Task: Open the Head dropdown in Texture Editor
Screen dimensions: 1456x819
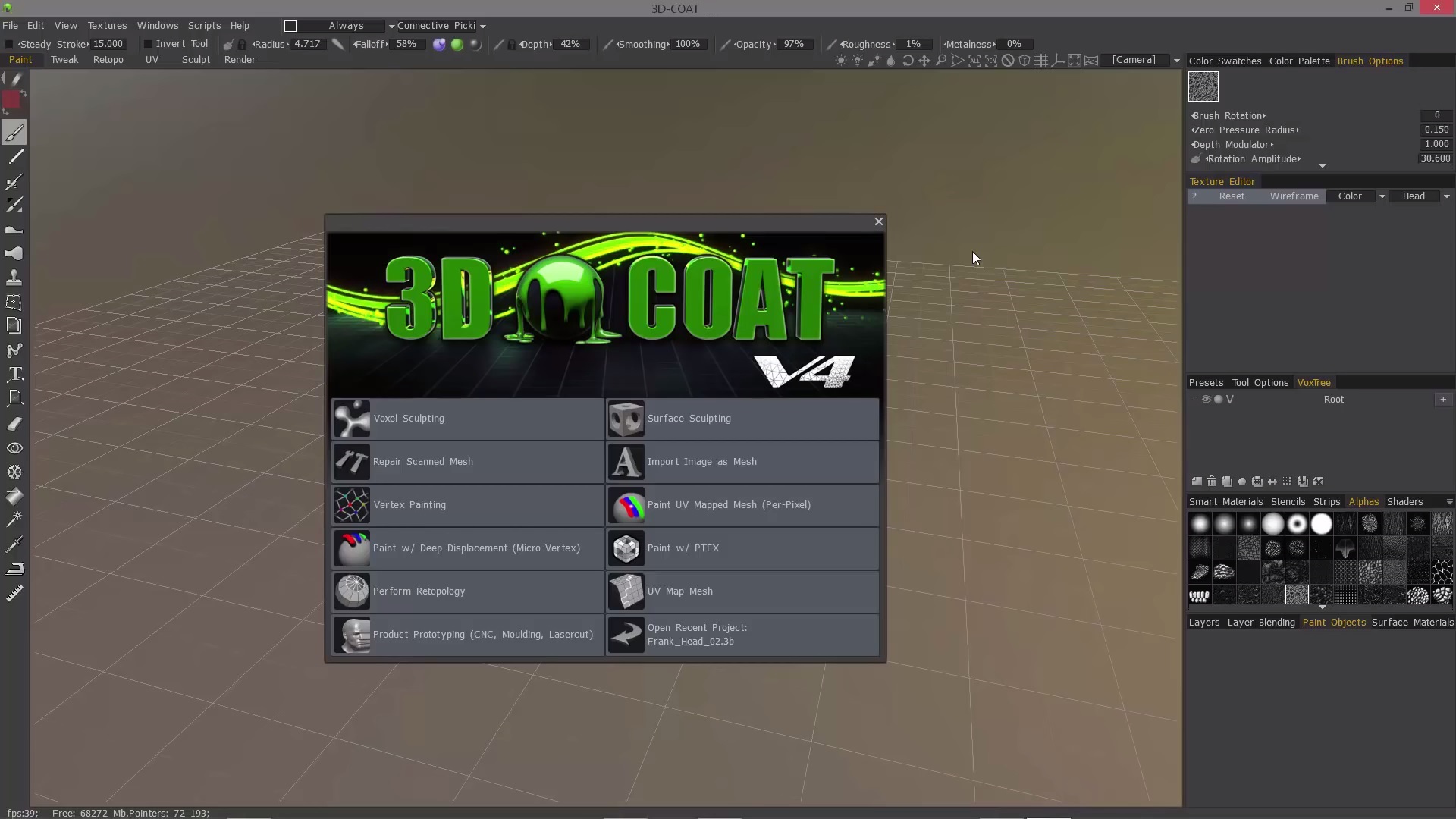Action: [1446, 196]
